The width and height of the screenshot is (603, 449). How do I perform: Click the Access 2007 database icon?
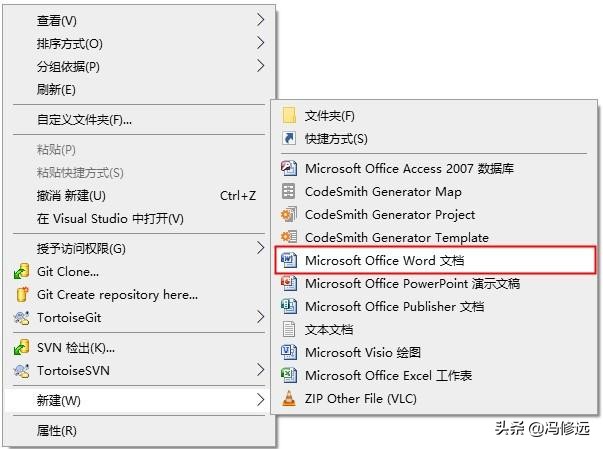point(289,168)
